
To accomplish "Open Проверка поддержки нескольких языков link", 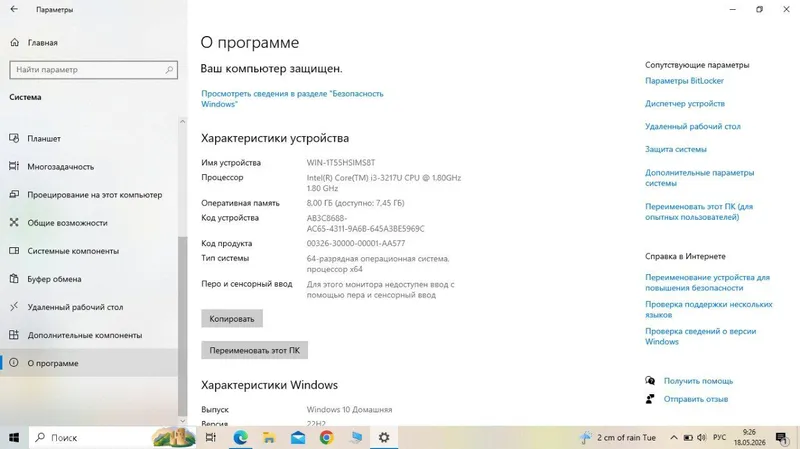I will 709,309.
